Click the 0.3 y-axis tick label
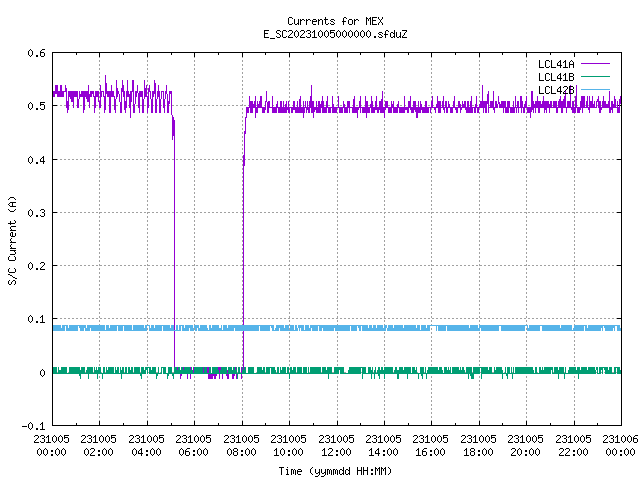 pyautogui.click(x=36, y=213)
